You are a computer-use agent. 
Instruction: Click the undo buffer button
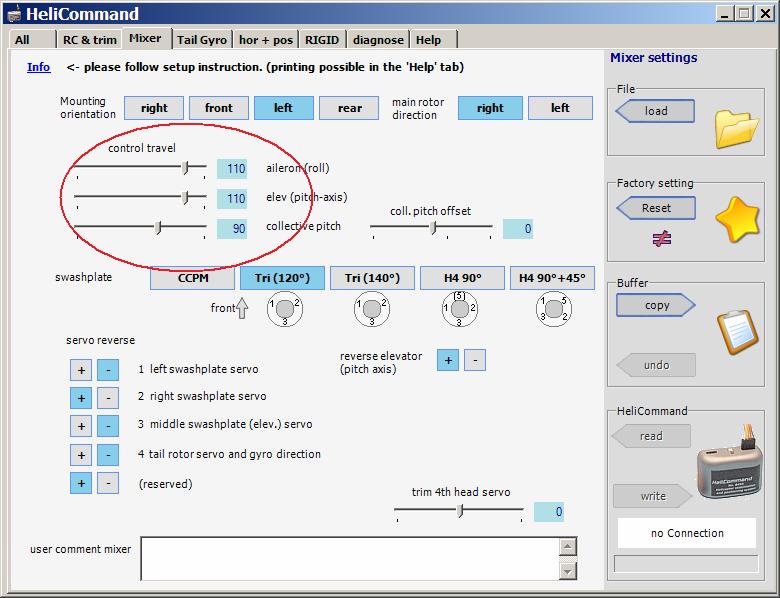[x=656, y=365]
